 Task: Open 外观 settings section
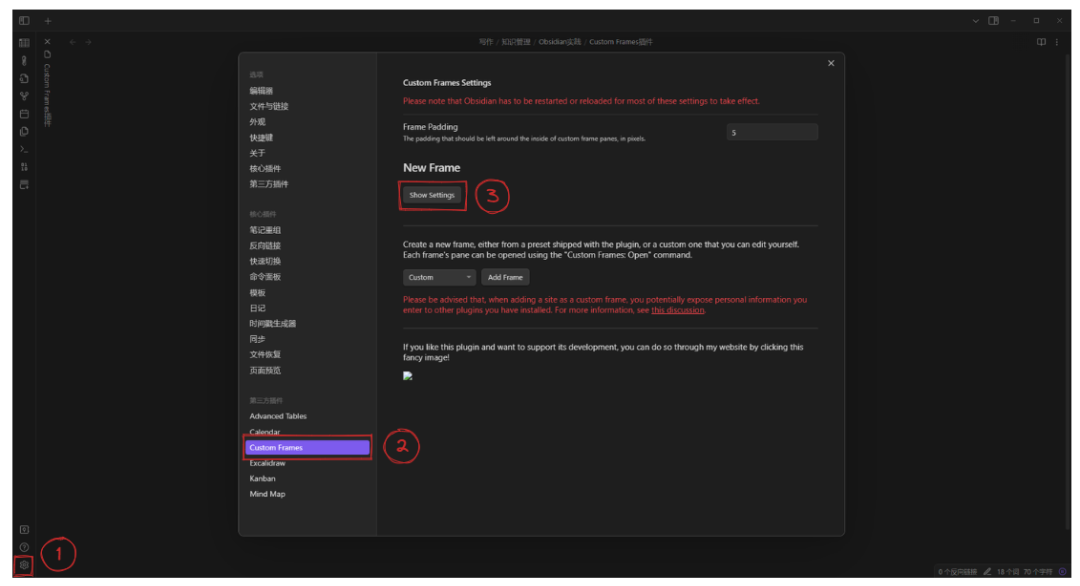[x=257, y=122]
